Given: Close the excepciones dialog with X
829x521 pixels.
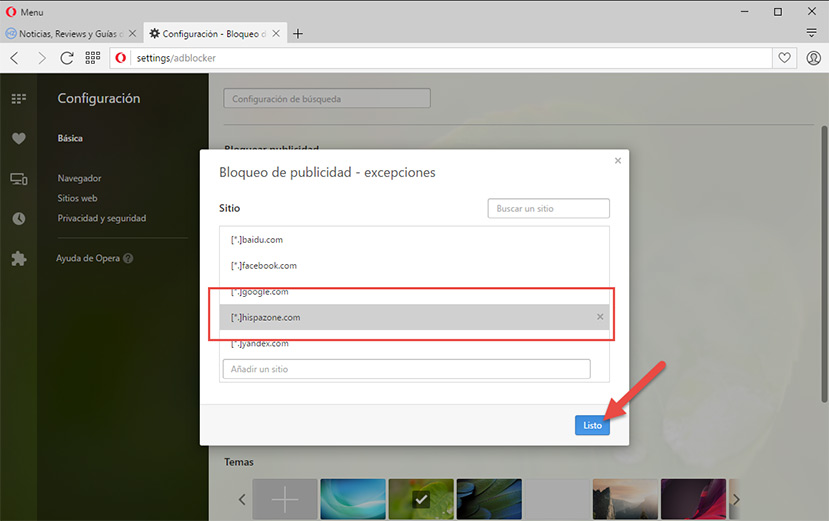Looking at the screenshot, I should click(618, 160).
